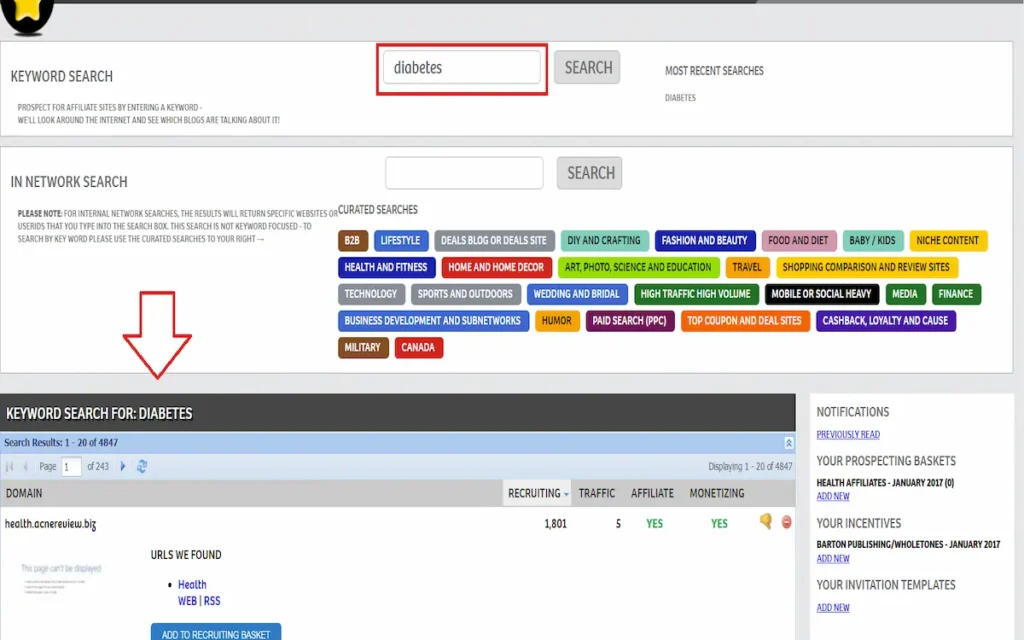
Task: Sort by the DOMAIN column header
Action: 24,493
